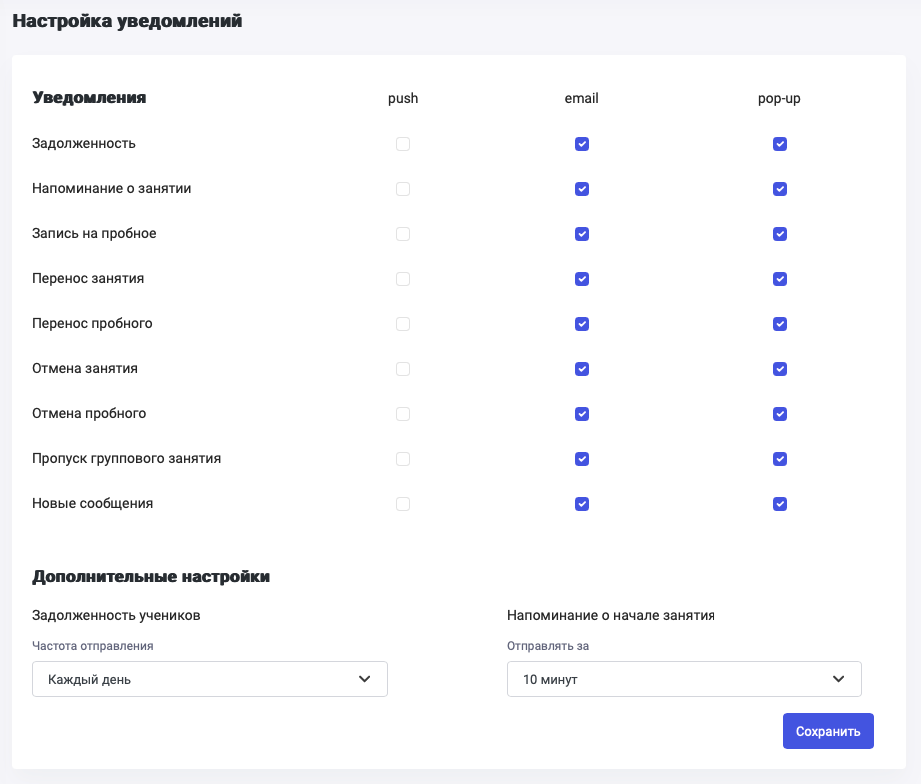The height and width of the screenshot is (784, 921).
Task: Disable pop-up for Отмена занятия
Action: tap(780, 369)
